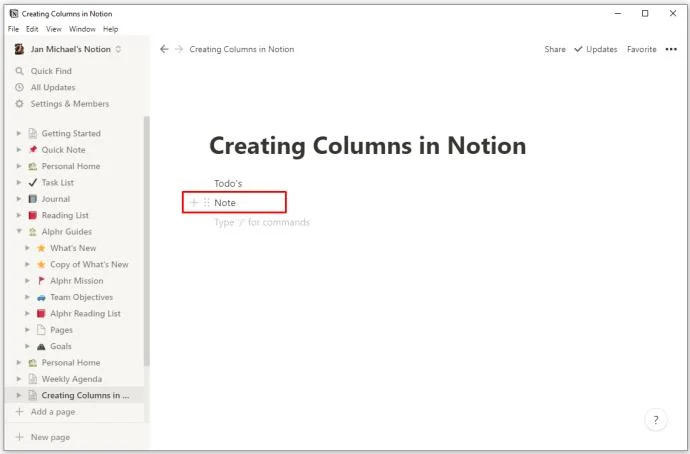690x454 pixels.
Task: Select Jan Michael's Notion workspace name
Action: click(x=70, y=49)
